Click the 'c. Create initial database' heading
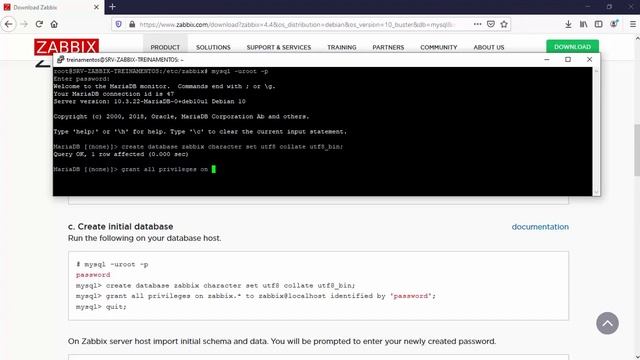Image resolution: width=640 pixels, height=360 pixels. tap(120, 227)
